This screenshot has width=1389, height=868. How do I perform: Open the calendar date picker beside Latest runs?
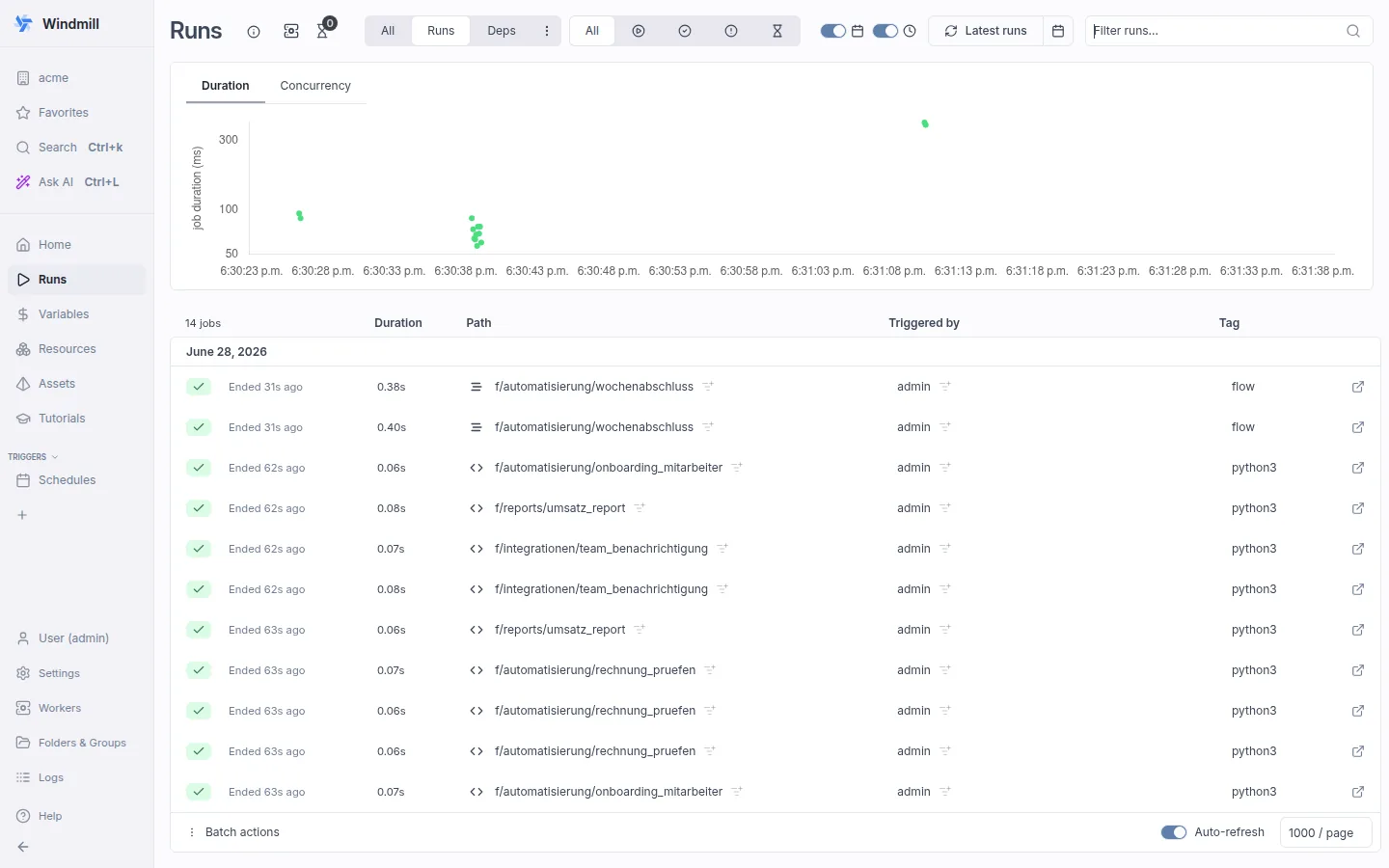point(1058,31)
